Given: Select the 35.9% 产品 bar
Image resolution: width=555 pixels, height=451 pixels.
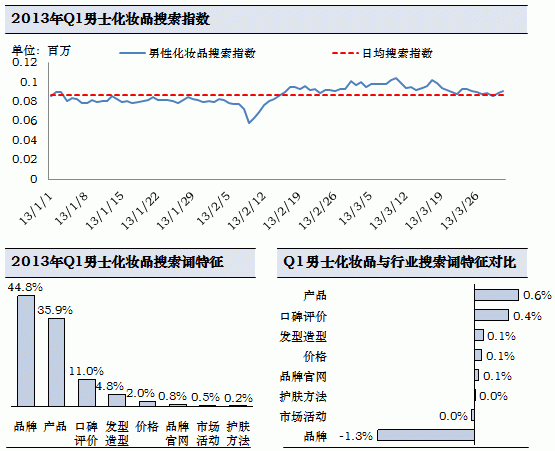Looking at the screenshot, I should tap(56, 362).
